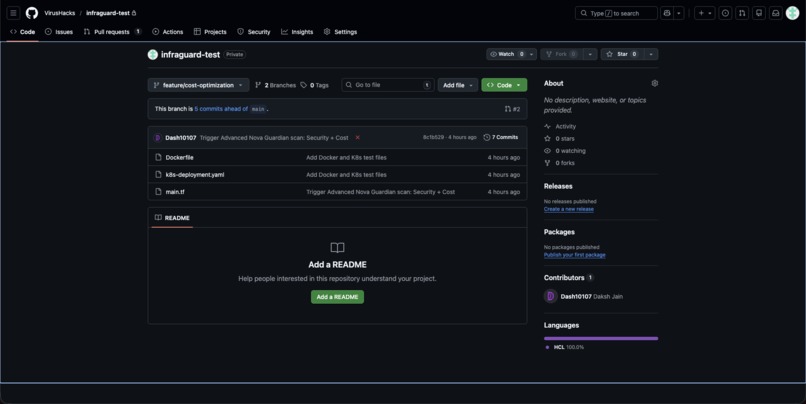Open Dockerfile's Add Docker and K8s commit message
The width and height of the screenshot is (806, 404).
[x=346, y=157]
